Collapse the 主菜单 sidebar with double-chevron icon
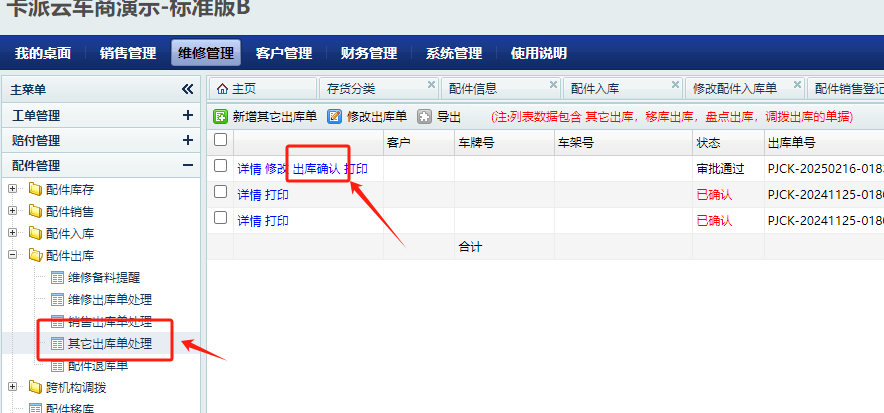Image resolution: width=884 pixels, height=413 pixels. pos(187,89)
